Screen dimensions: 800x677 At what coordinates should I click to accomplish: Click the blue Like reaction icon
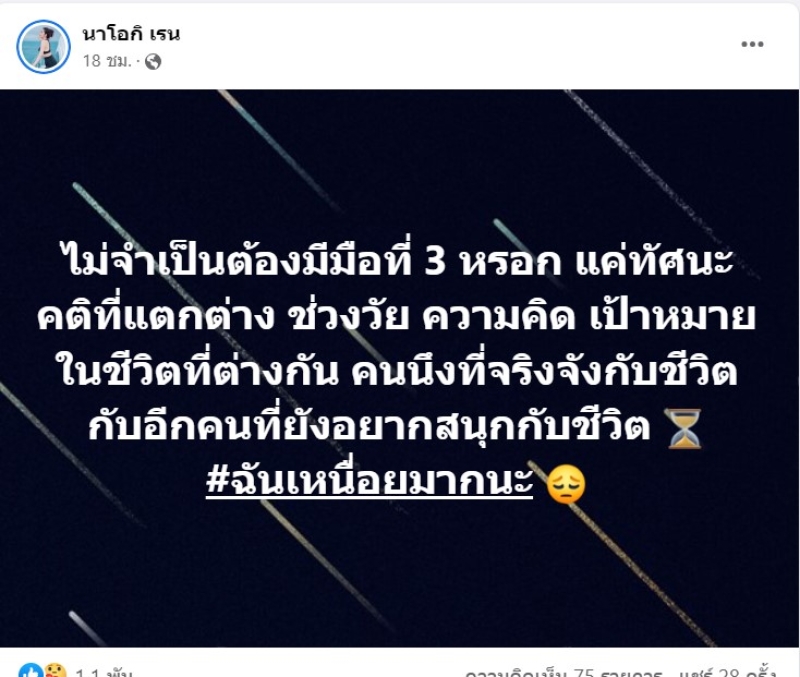pyautogui.click(x=31, y=671)
